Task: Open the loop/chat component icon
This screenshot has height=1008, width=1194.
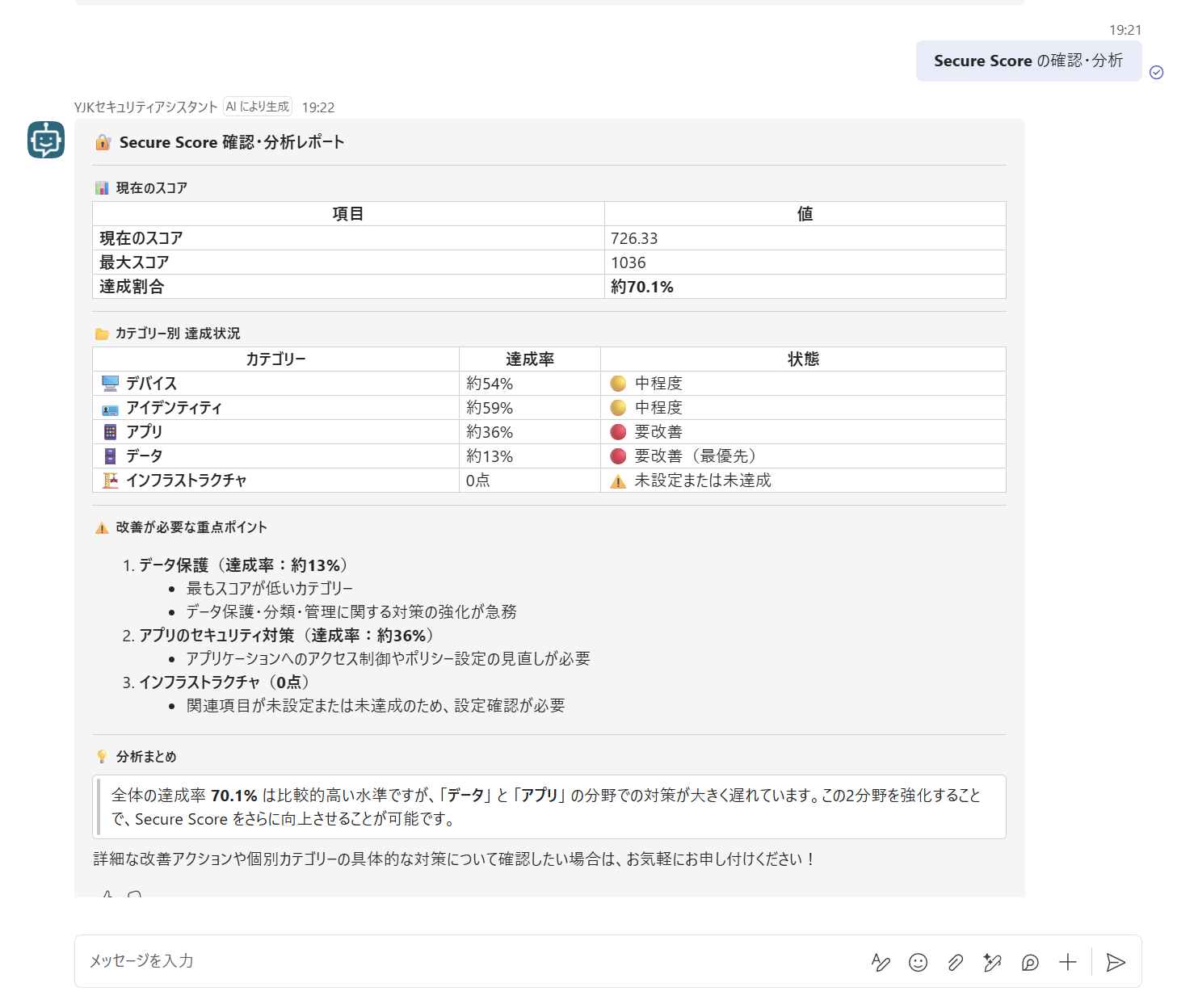Action: click(1030, 962)
